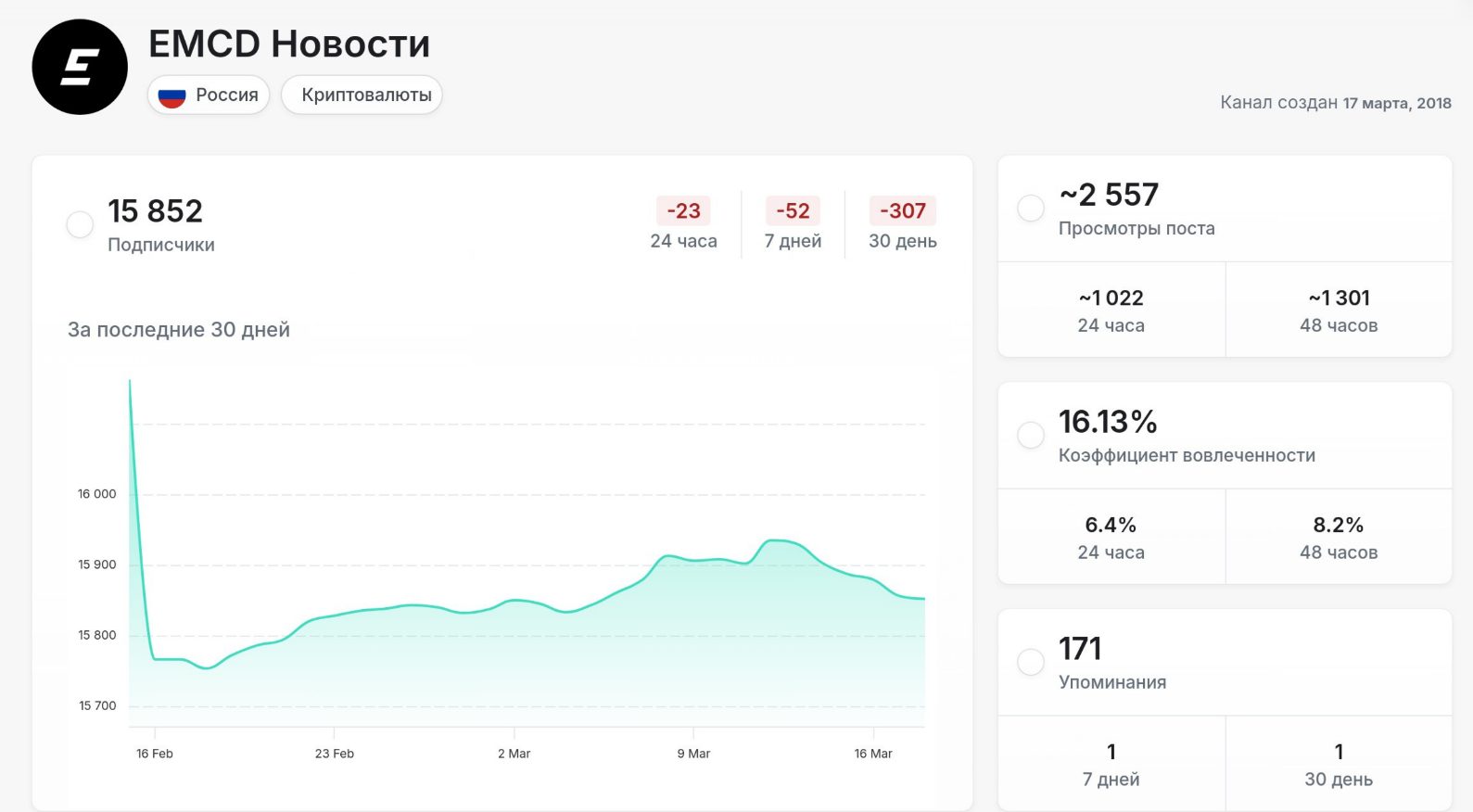Click the ~1 301 views value
This screenshot has width=1473, height=812.
1339,298
